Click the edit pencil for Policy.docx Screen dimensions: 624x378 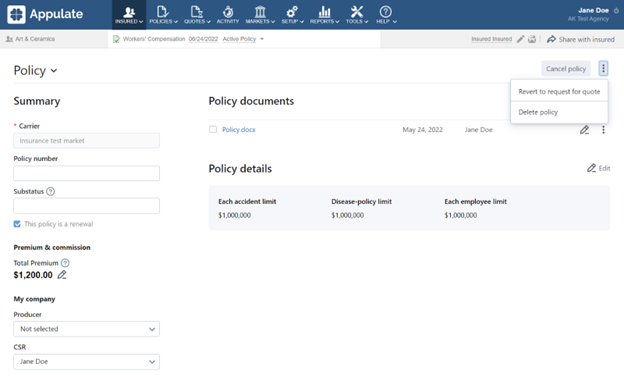click(x=584, y=130)
